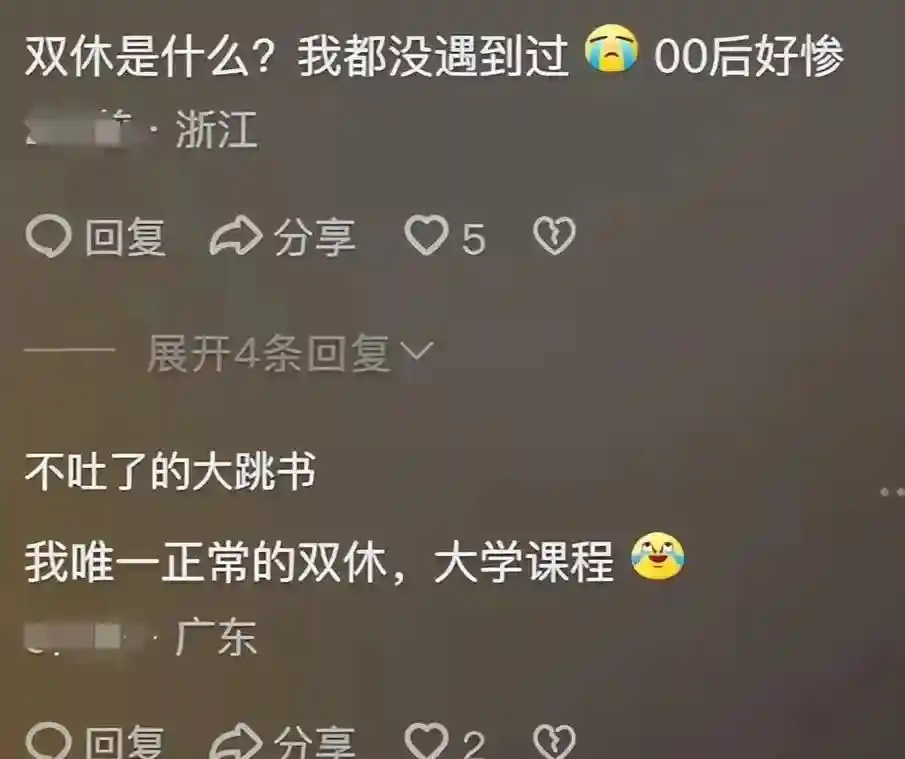Click the crying emoji in the first comment
The height and width of the screenshot is (759, 905).
(611, 51)
